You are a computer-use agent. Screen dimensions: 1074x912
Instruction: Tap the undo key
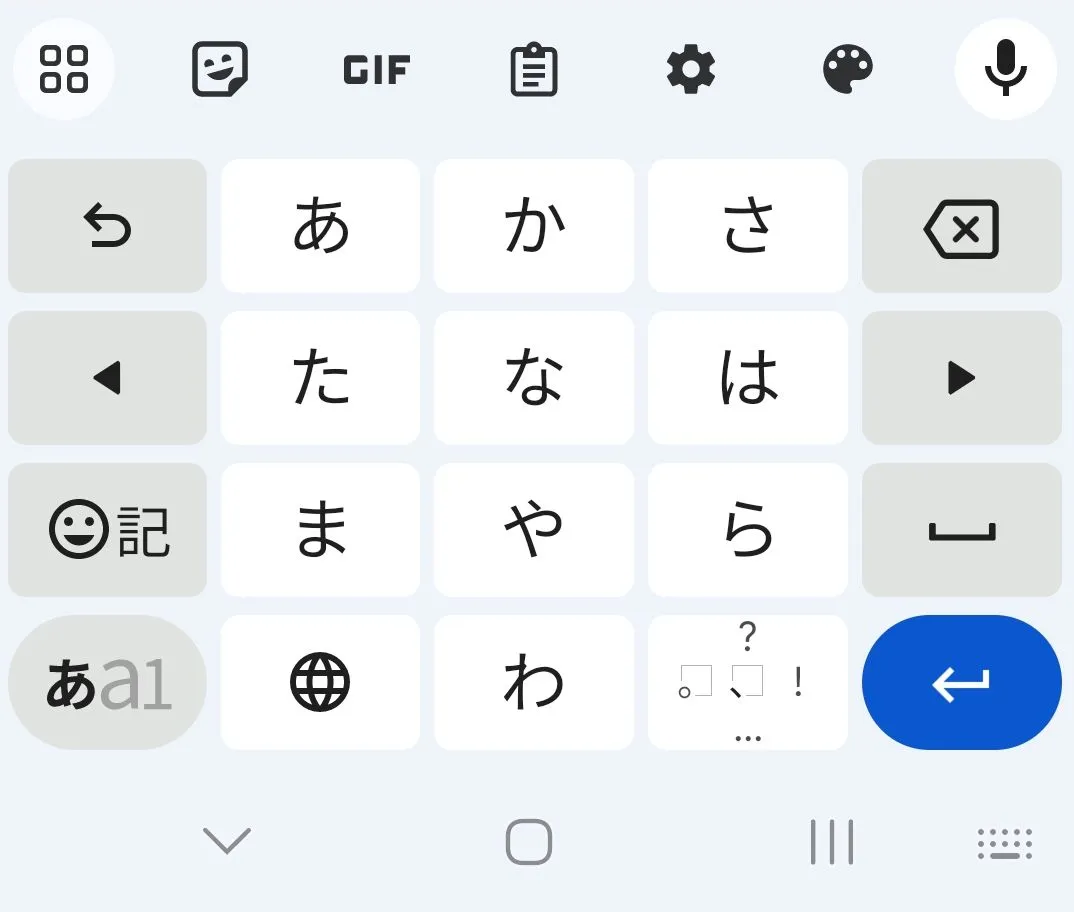point(107,226)
